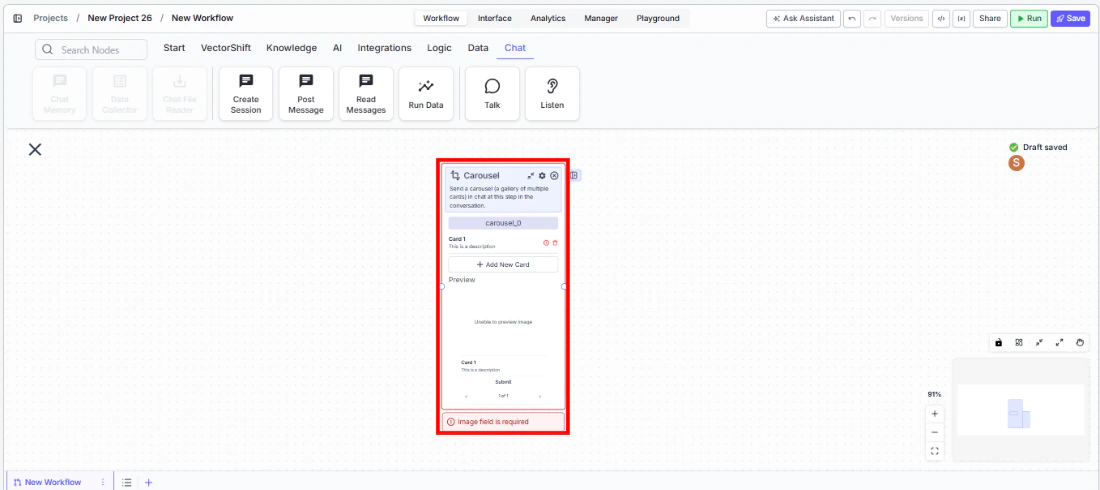1100x490 pixels.
Task: Run the workflow
Action: [x=1028, y=19]
